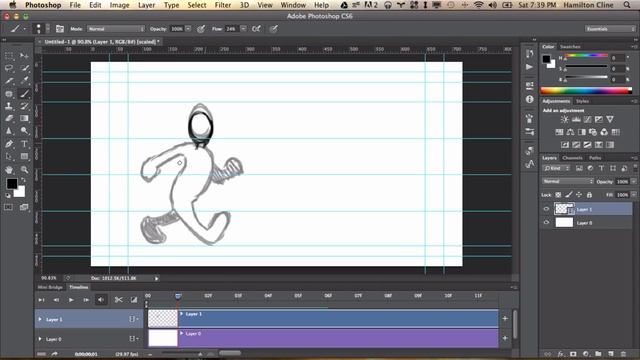The width and height of the screenshot is (640, 360).
Task: Open Spotlight search in menu bar
Action: click(627, 5)
